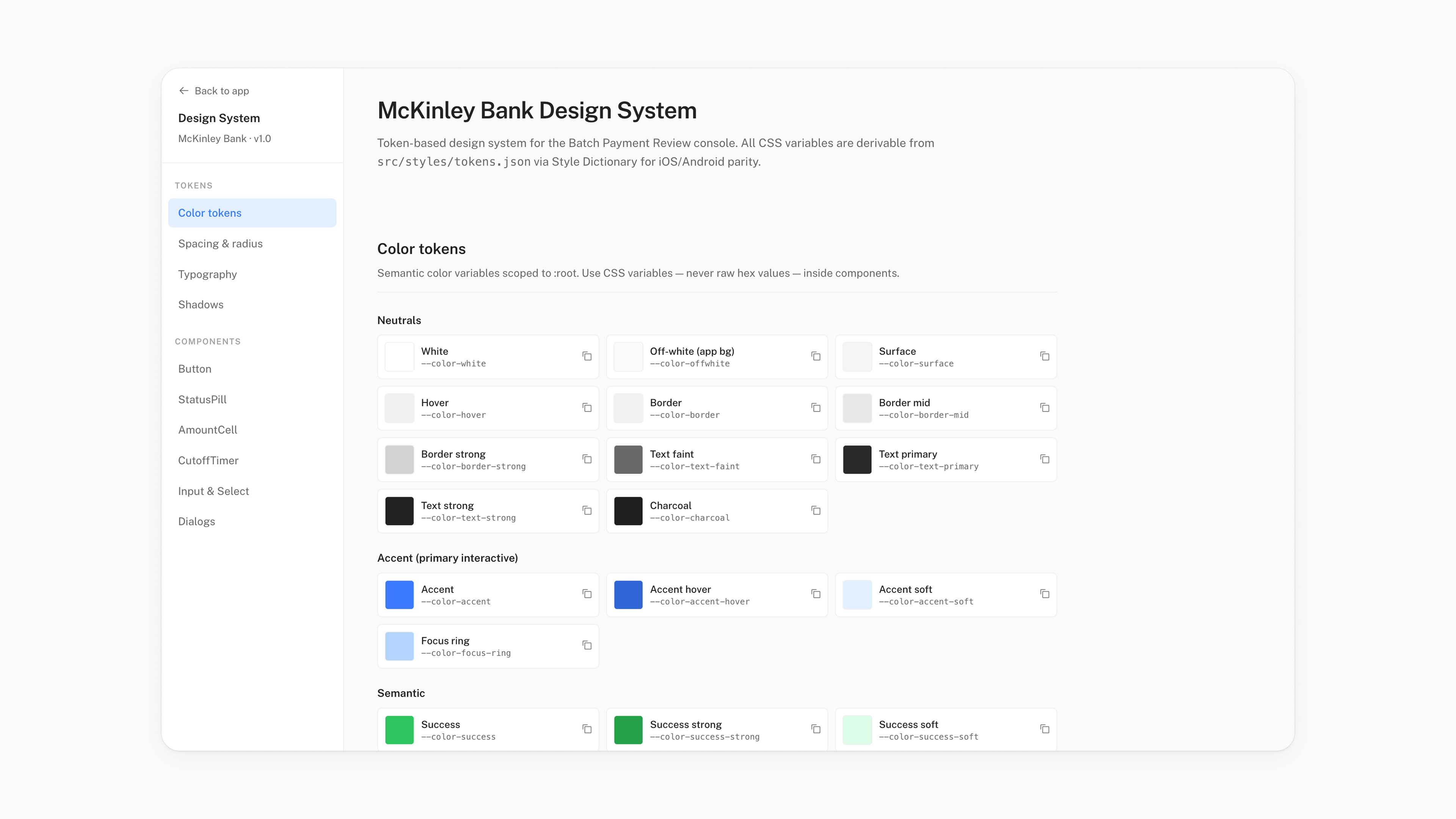
Task: Go back to app link
Action: [x=213, y=91]
